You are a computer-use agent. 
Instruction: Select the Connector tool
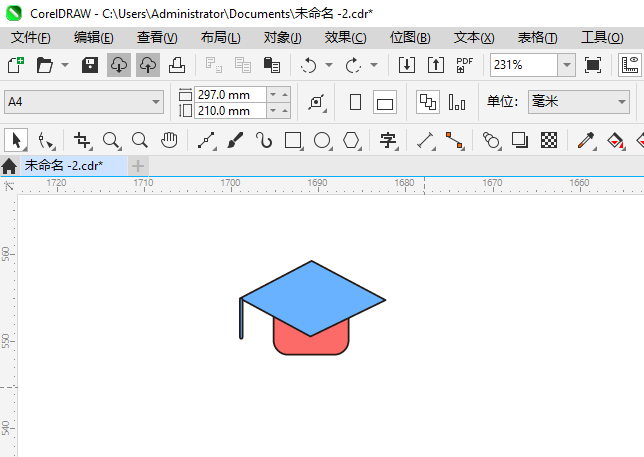[455, 140]
